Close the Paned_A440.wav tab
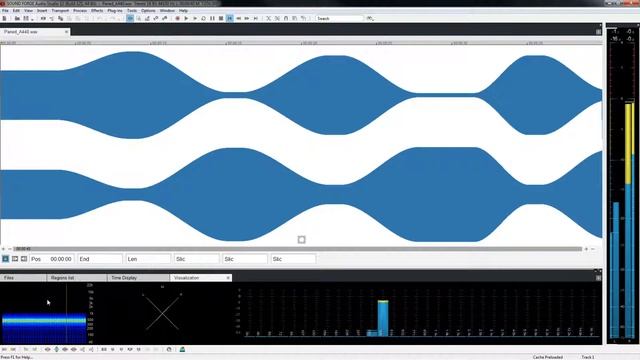 [67, 31]
